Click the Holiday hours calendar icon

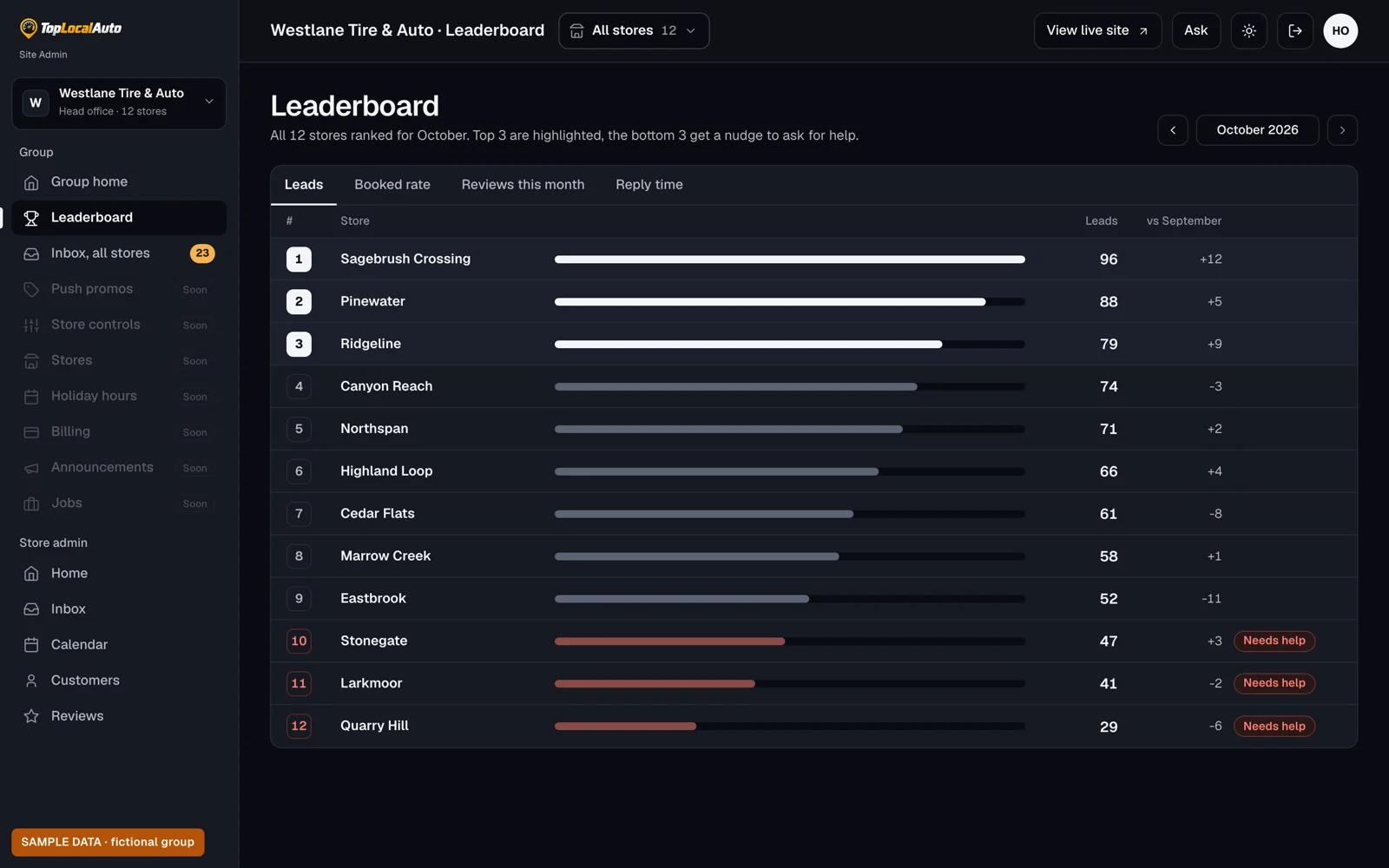coord(31,396)
